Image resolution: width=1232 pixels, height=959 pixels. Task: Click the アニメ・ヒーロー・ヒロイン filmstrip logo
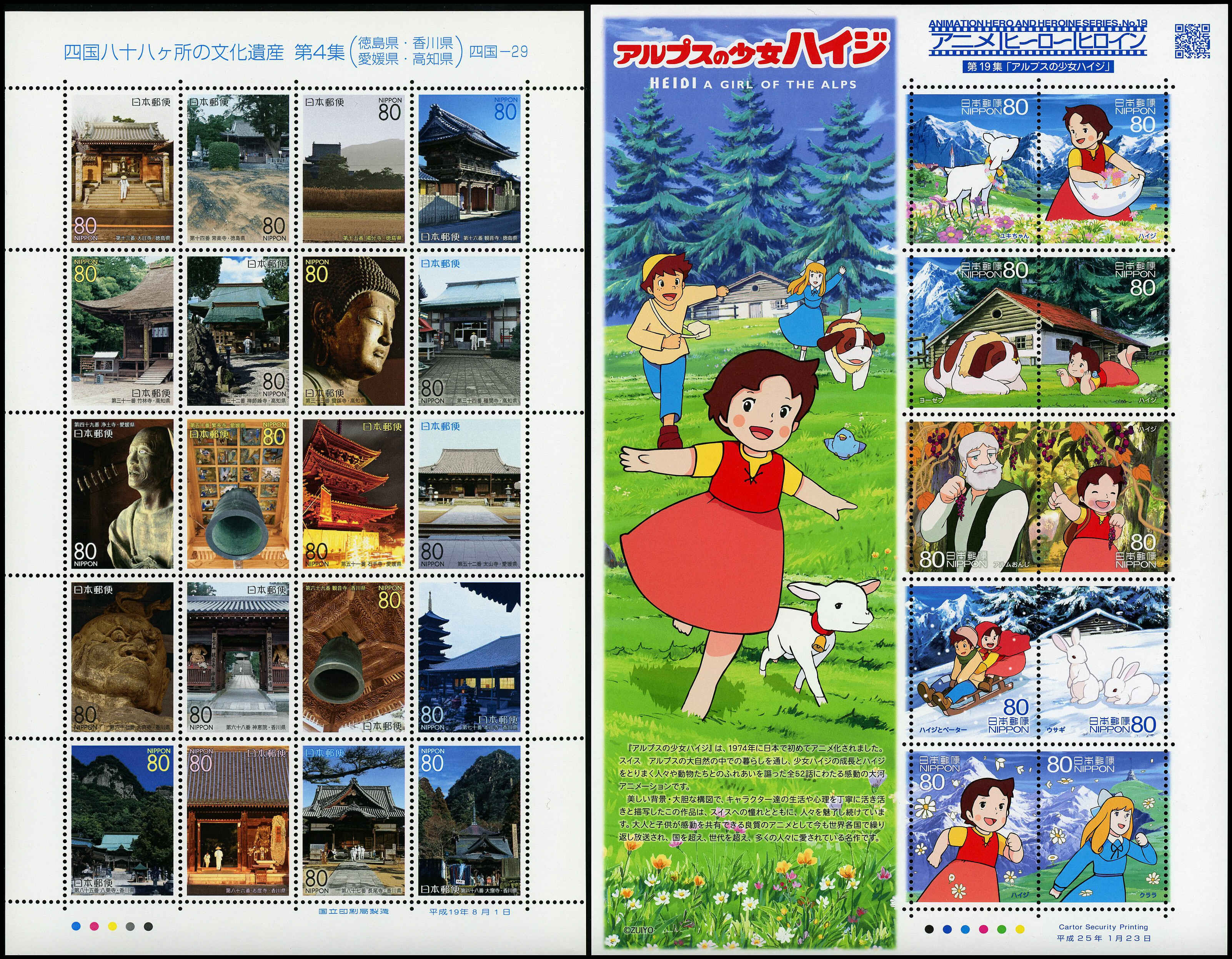pos(1038,41)
